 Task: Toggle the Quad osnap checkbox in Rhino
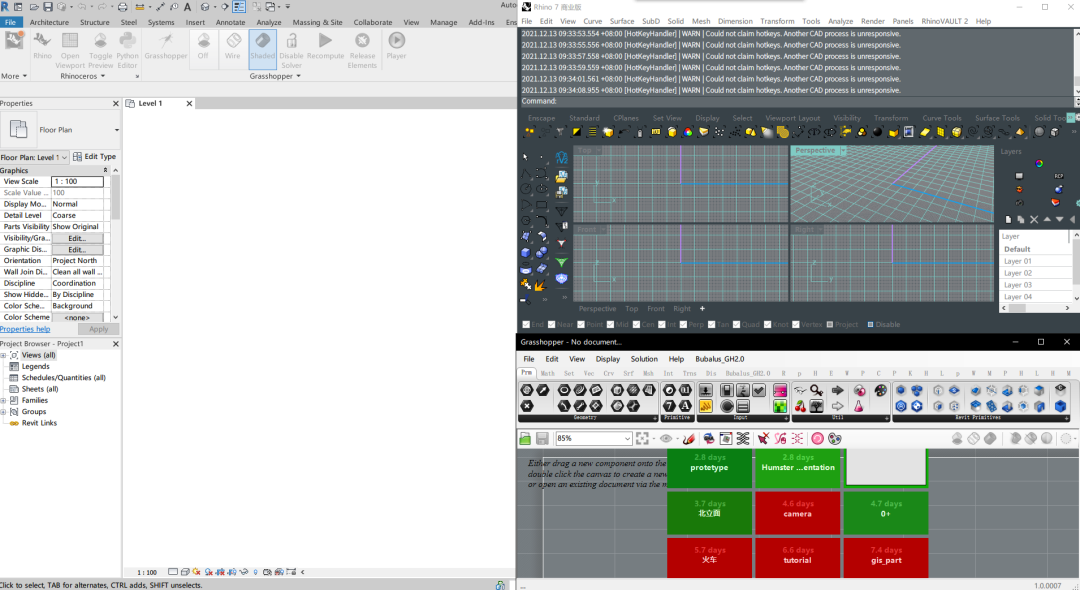click(736, 324)
